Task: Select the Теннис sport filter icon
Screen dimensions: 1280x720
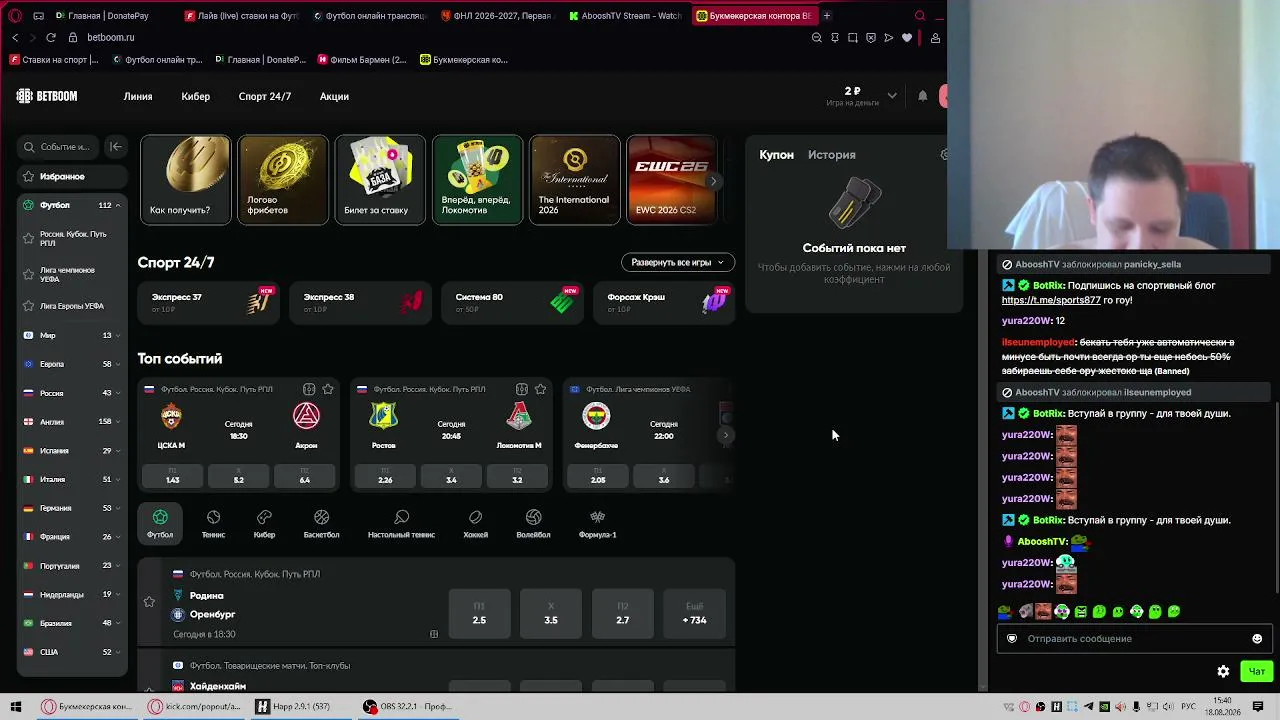Action: click(213, 523)
